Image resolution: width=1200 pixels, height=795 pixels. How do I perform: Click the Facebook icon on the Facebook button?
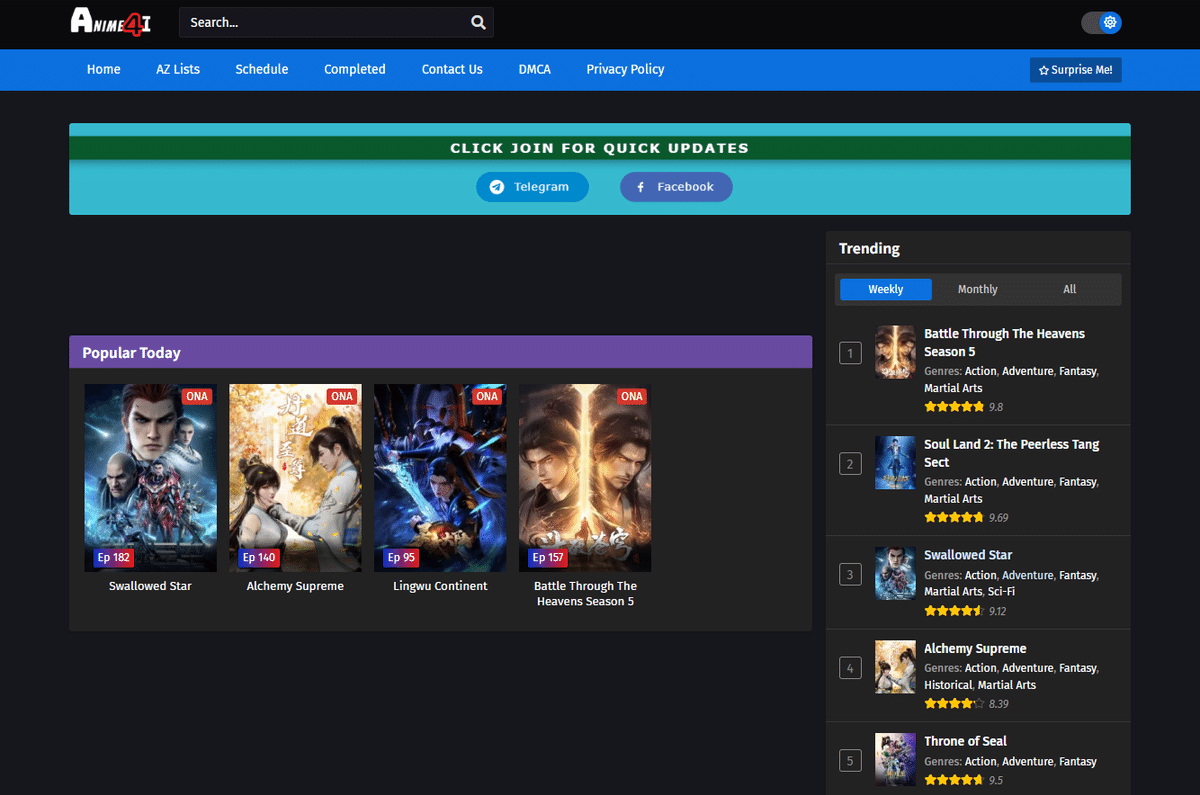point(640,187)
